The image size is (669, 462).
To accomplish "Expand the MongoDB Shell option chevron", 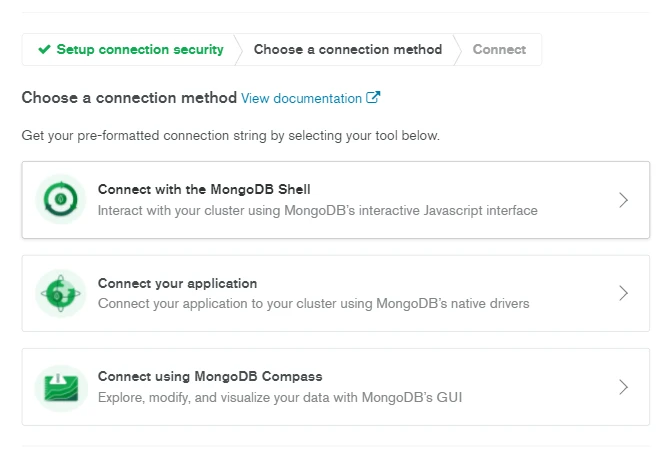I will pyautogui.click(x=624, y=200).
